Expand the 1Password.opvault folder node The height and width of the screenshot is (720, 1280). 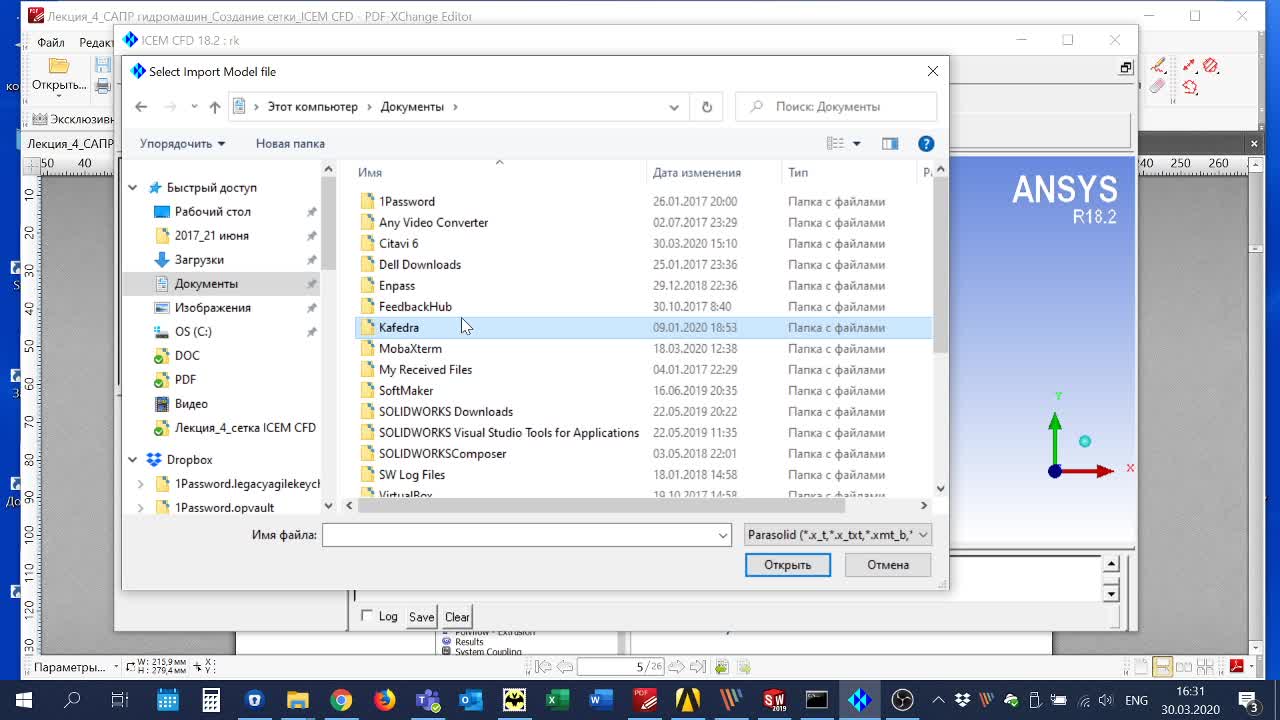pos(140,508)
